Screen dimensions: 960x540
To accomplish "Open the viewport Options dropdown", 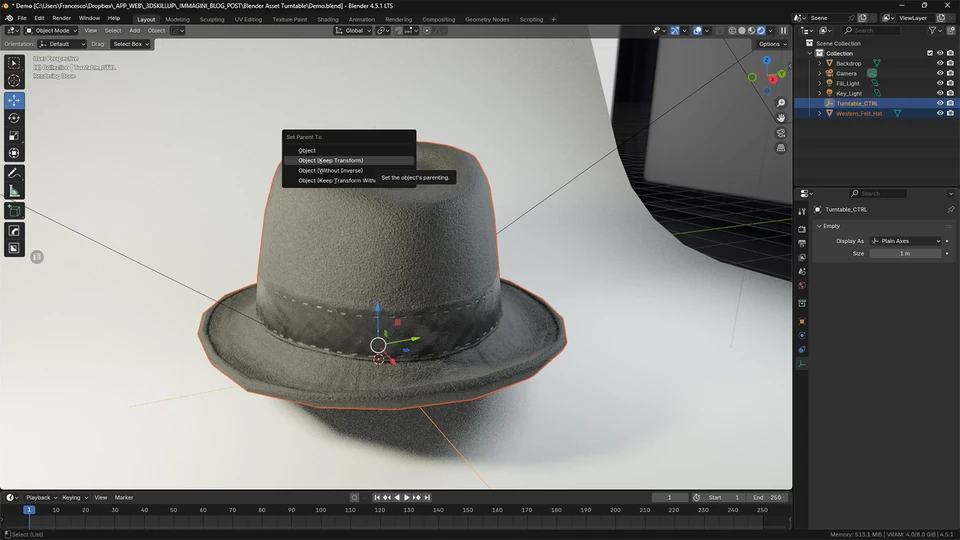I will coord(772,44).
